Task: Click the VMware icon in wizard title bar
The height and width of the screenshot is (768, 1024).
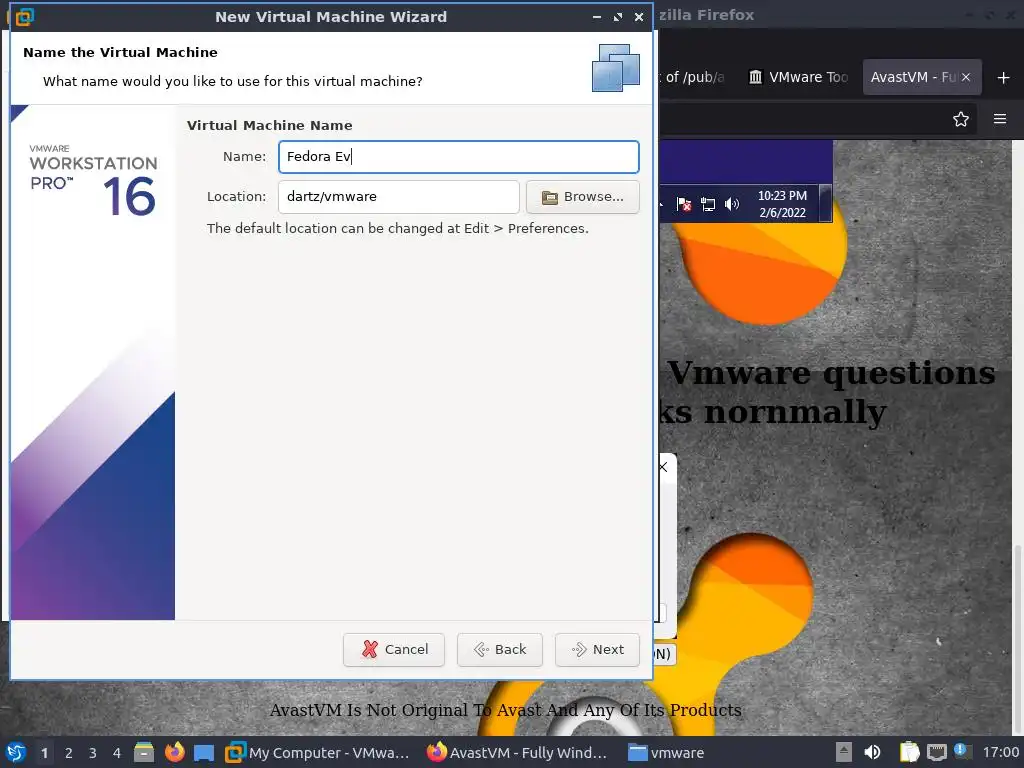Action: (24, 17)
